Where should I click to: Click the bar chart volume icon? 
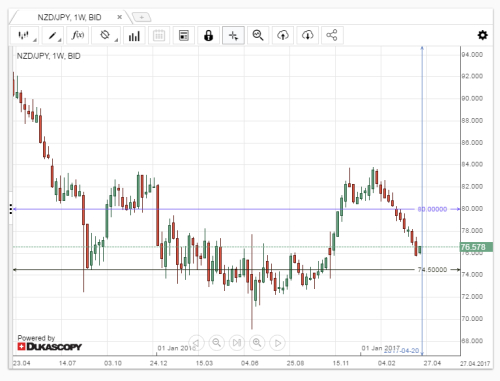134,35
